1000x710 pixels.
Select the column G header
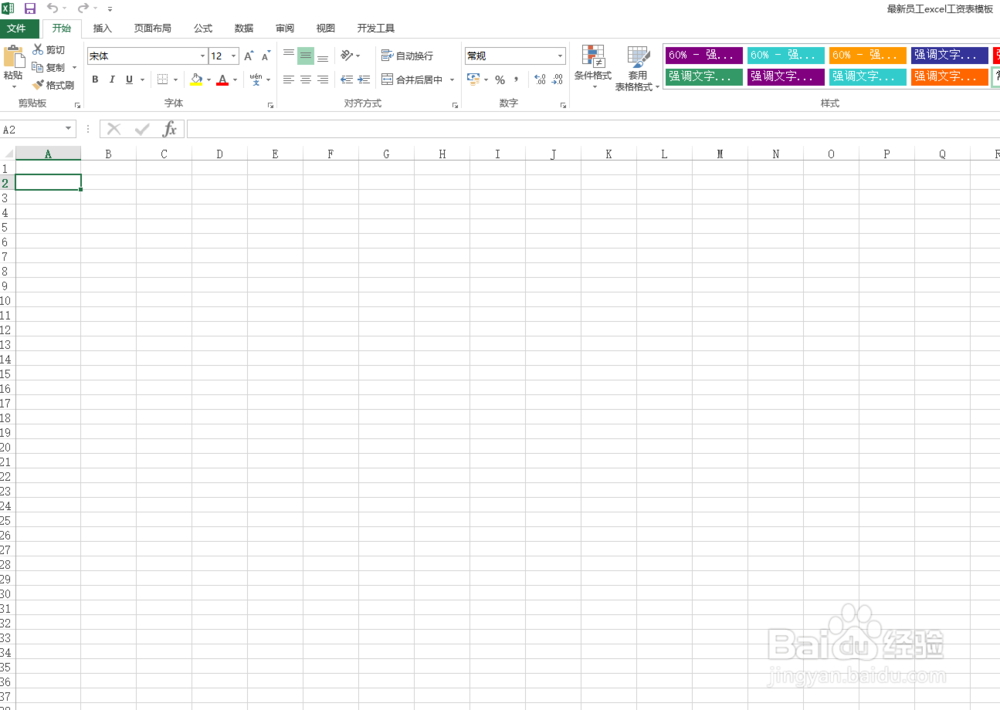pyautogui.click(x=386, y=154)
